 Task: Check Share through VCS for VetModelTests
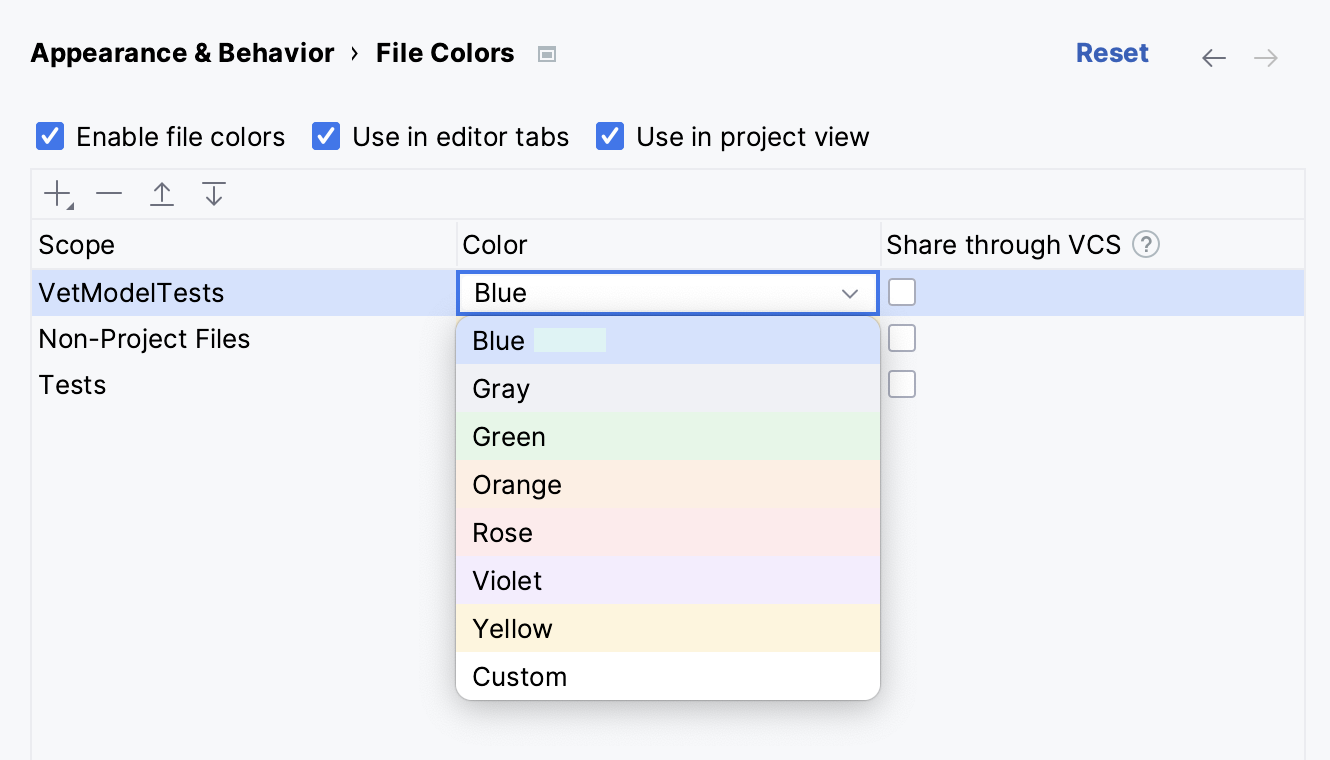point(902,292)
